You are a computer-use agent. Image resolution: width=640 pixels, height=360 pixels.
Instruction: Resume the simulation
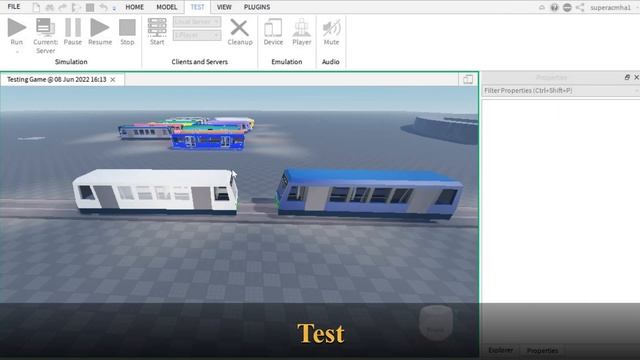(100, 31)
